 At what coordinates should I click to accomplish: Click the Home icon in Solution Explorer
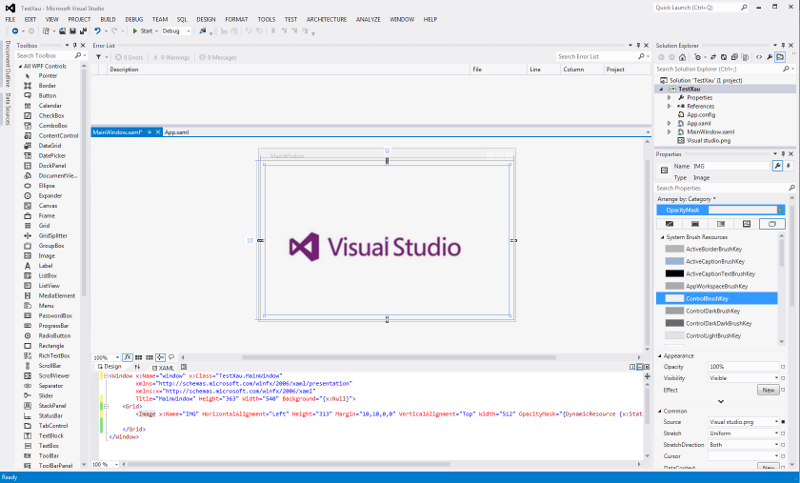(683, 57)
